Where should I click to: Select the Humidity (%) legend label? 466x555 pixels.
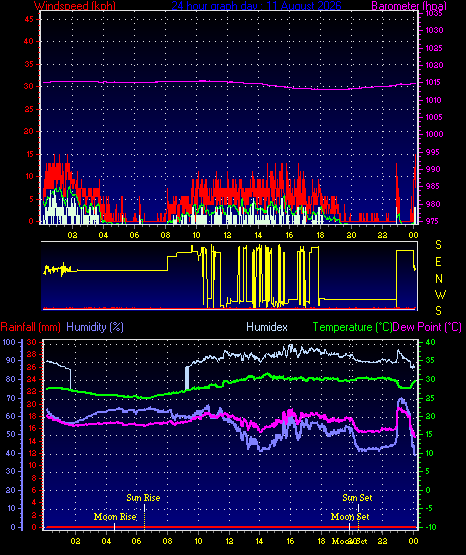point(95,327)
